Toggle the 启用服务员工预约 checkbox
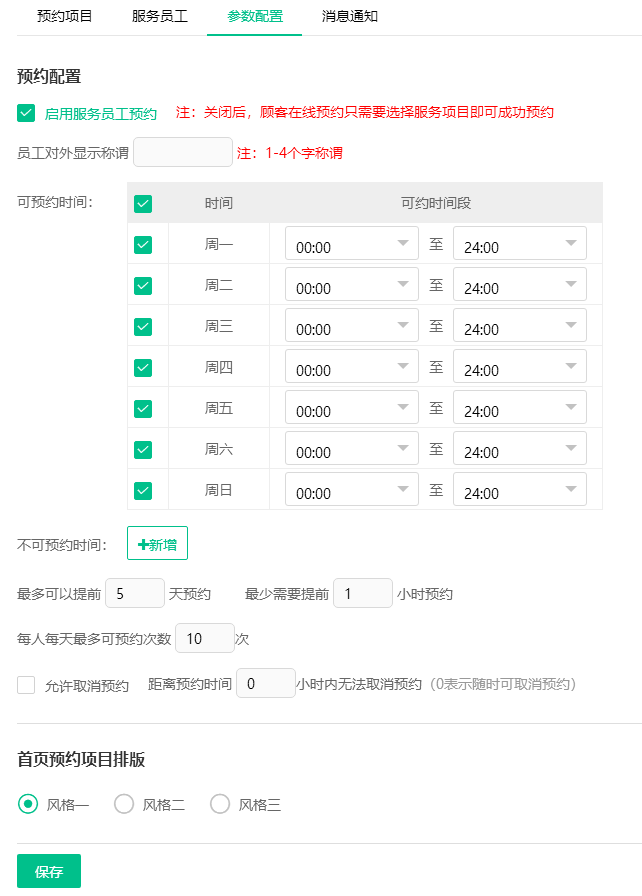642x896 pixels. [x=26, y=113]
